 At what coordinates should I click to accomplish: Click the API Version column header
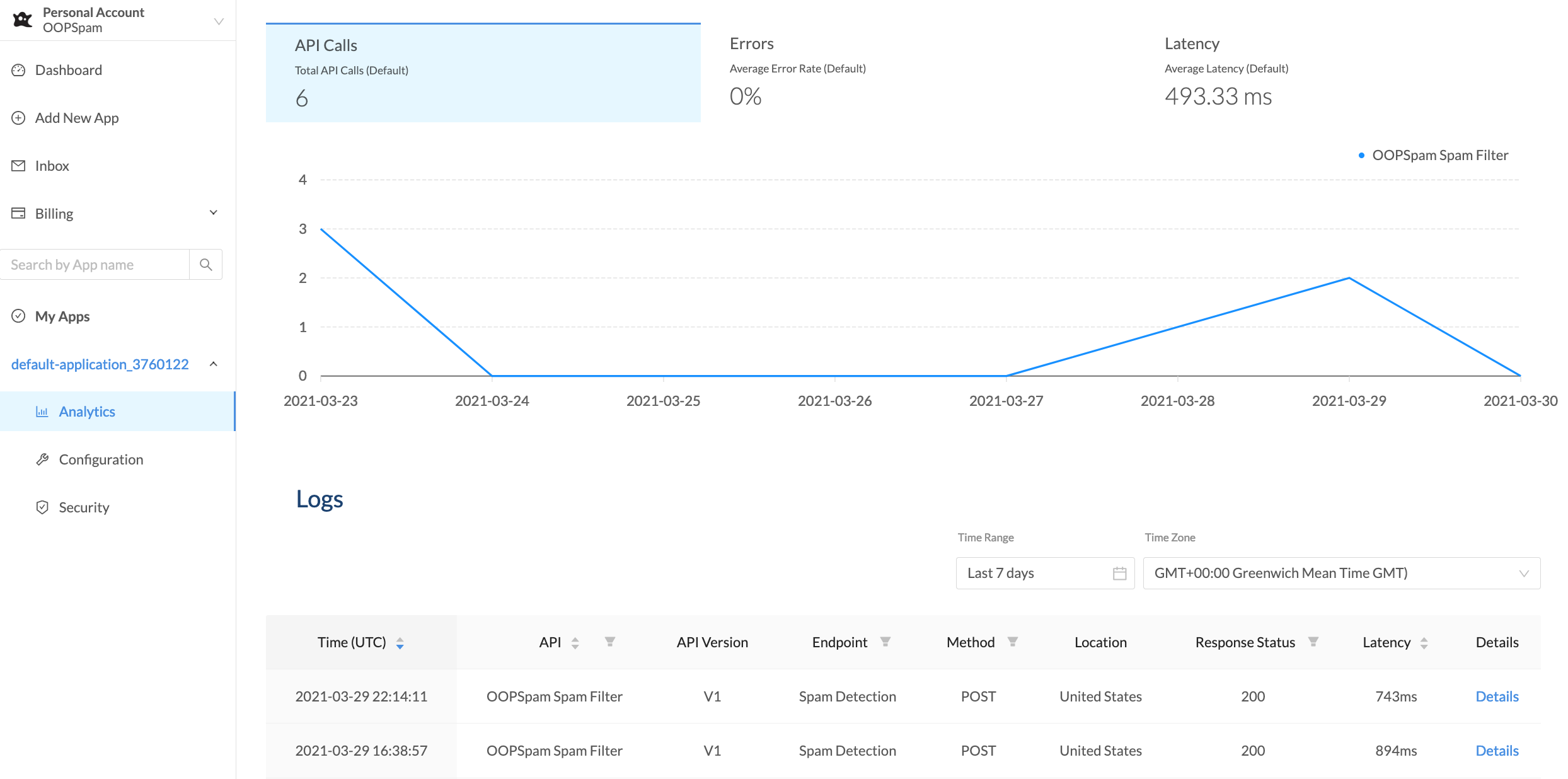pos(712,642)
